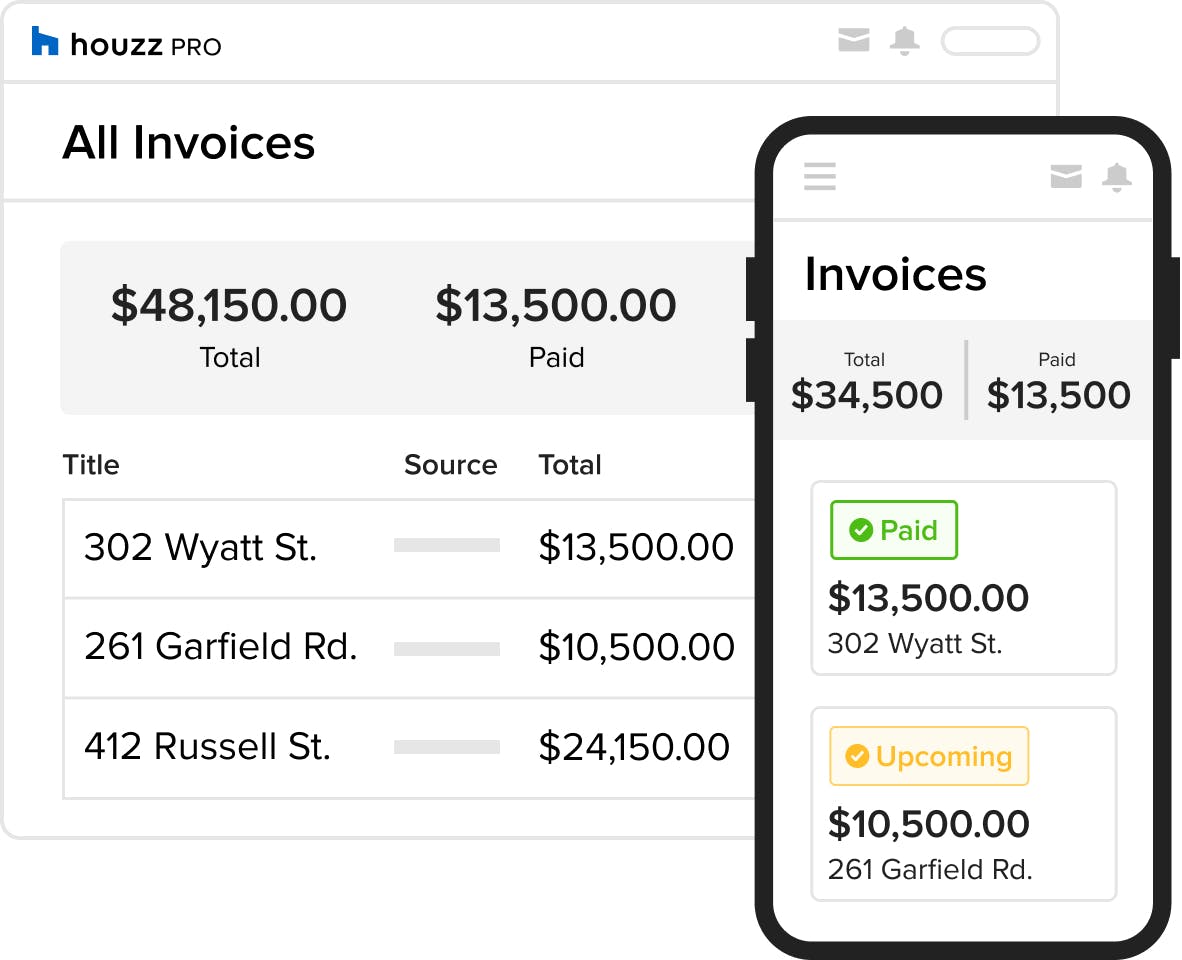1182x960 pixels.
Task: Click the Houzz Pro logo
Action: pos(126,43)
